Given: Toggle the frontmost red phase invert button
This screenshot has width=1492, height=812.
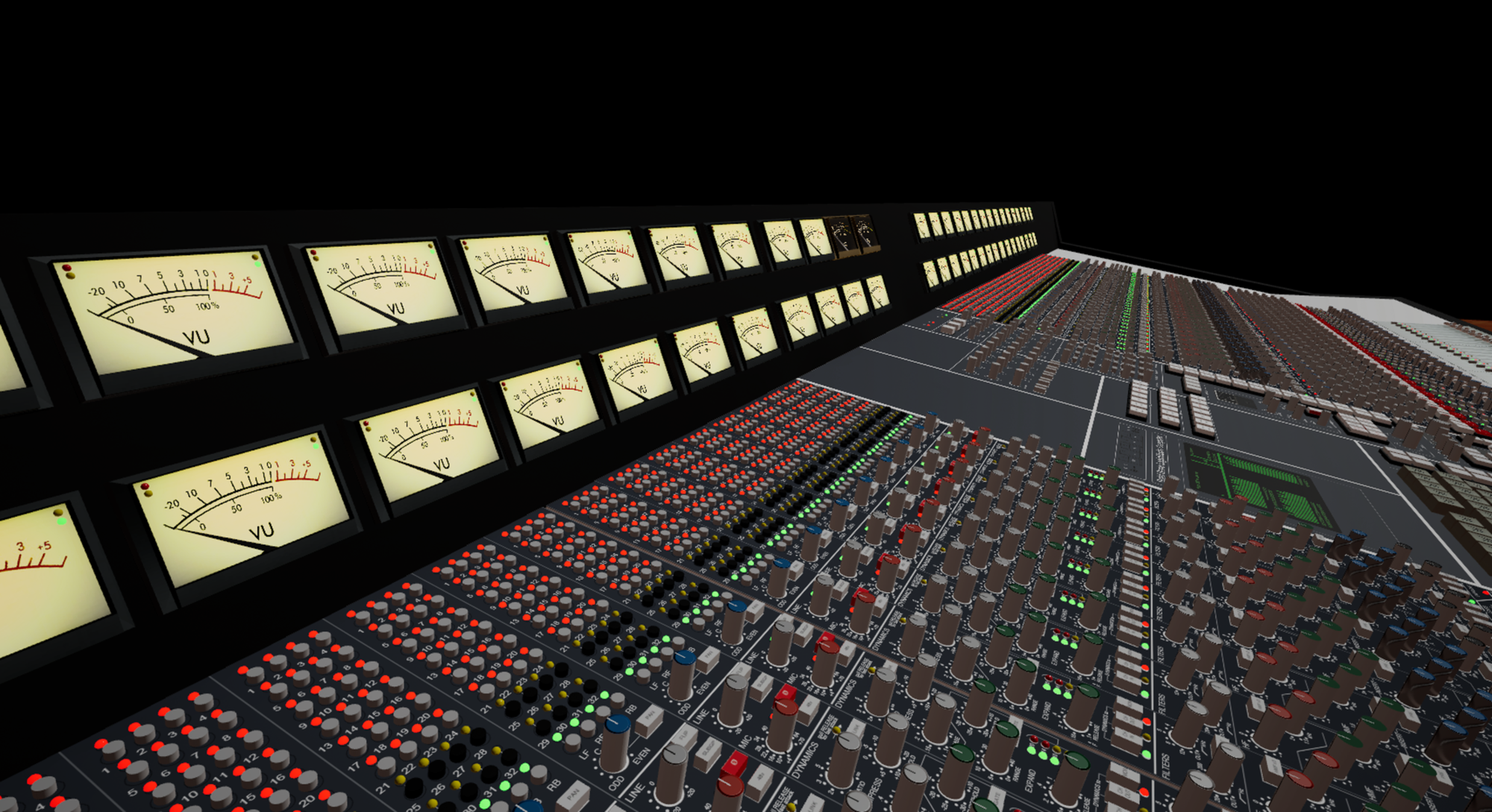Looking at the screenshot, I should pyautogui.click(x=735, y=764).
